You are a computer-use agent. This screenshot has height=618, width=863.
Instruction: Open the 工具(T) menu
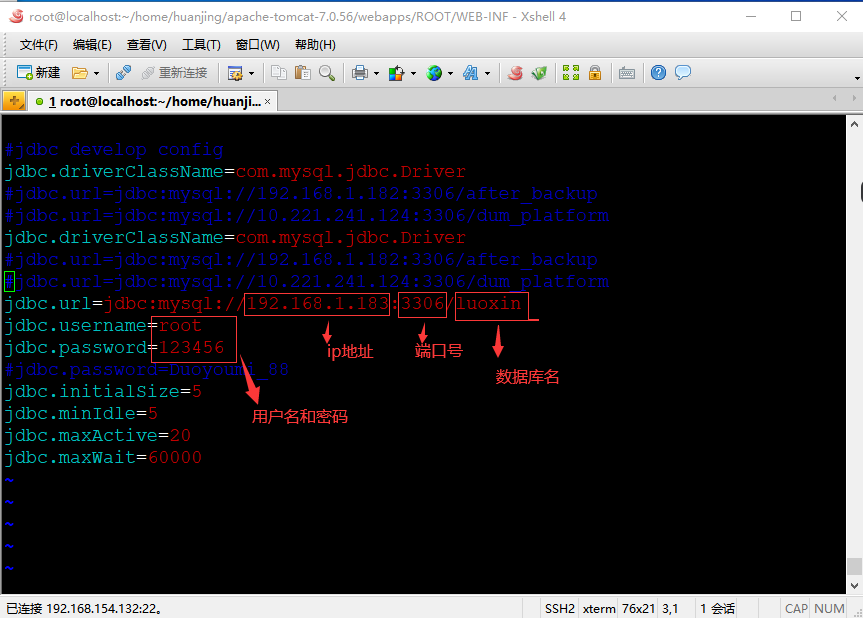pyautogui.click(x=201, y=45)
